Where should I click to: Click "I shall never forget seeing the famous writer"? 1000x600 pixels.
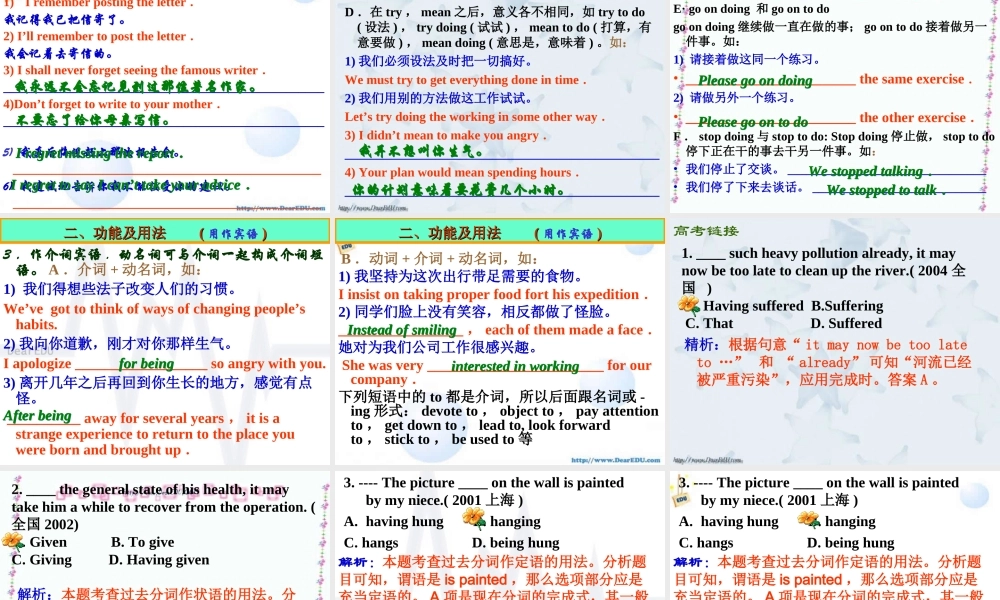pos(140,70)
